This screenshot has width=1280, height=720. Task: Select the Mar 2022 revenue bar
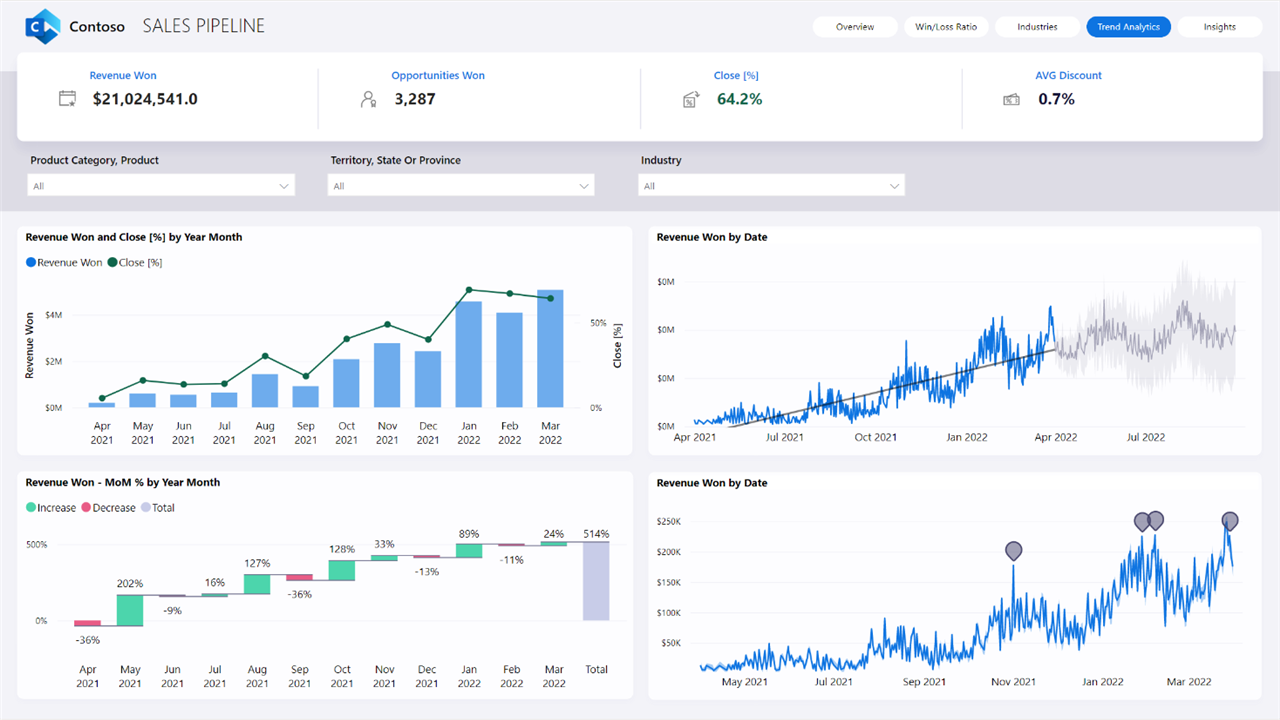[x=550, y=348]
